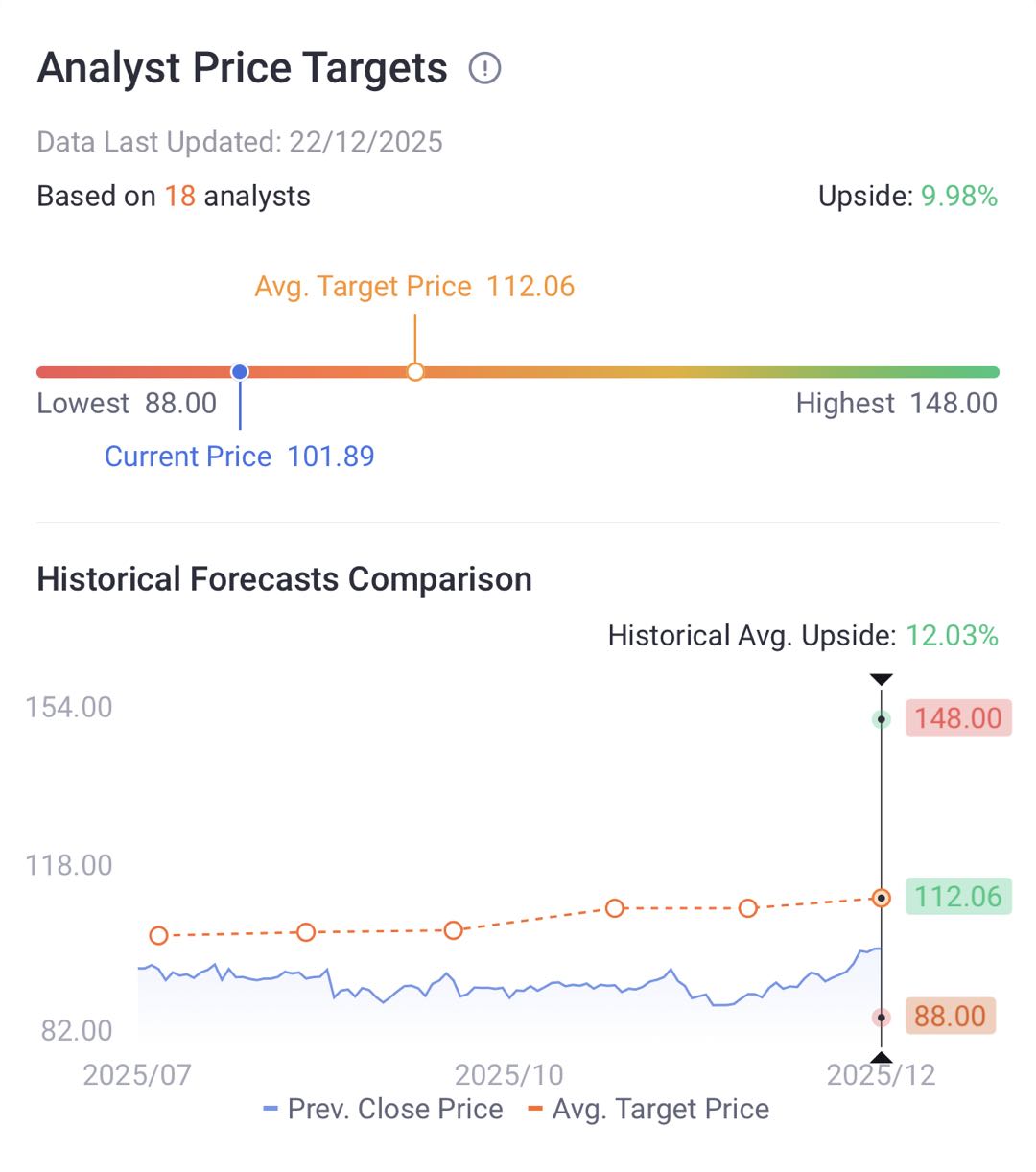Click the orange Avg. Target Price circle on the bar

coord(415,372)
